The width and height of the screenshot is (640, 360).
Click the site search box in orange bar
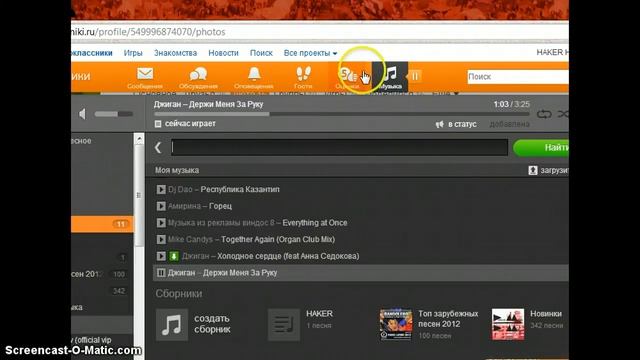tap(518, 77)
